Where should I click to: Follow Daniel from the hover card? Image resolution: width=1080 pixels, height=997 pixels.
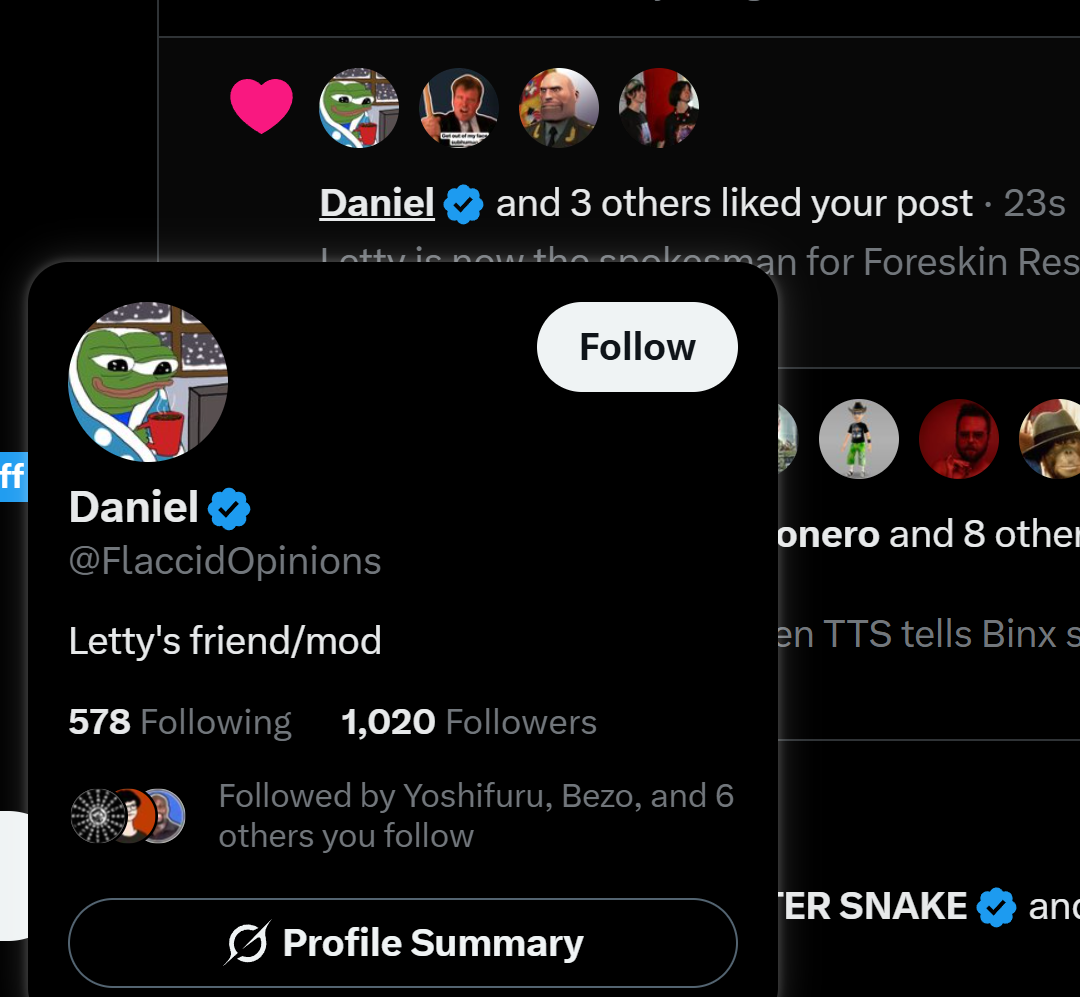pyautogui.click(x=637, y=347)
